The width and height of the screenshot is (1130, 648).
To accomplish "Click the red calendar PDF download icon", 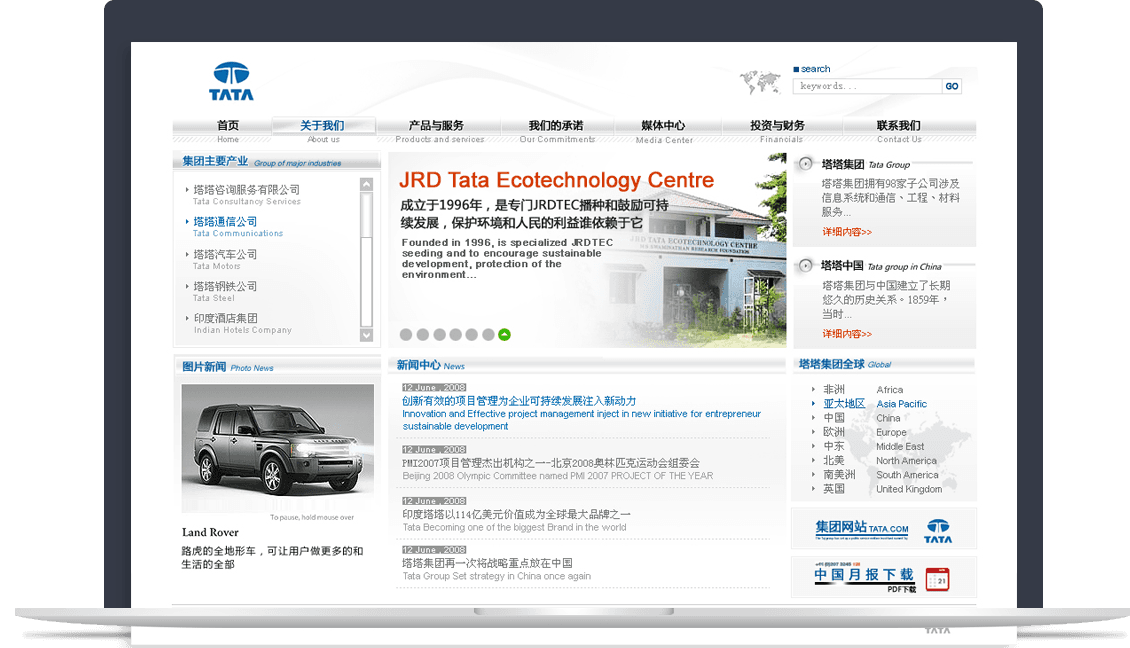I will coord(936,577).
